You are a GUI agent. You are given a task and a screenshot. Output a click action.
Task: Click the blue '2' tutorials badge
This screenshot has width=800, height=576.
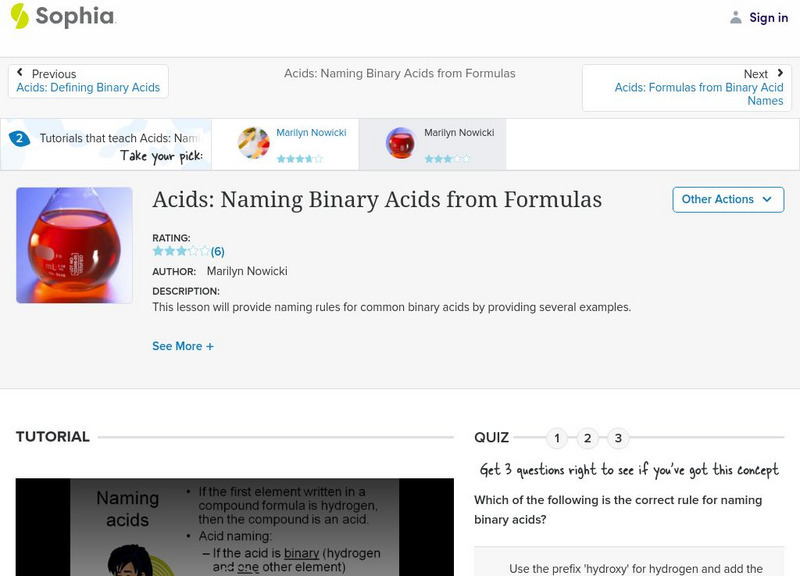[x=21, y=140]
